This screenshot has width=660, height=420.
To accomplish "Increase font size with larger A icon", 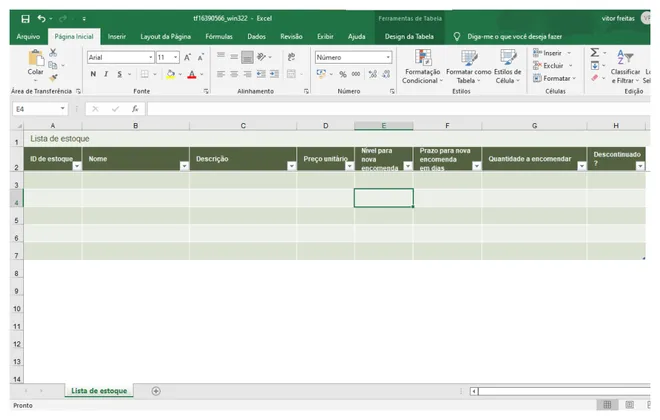I will click(187, 57).
